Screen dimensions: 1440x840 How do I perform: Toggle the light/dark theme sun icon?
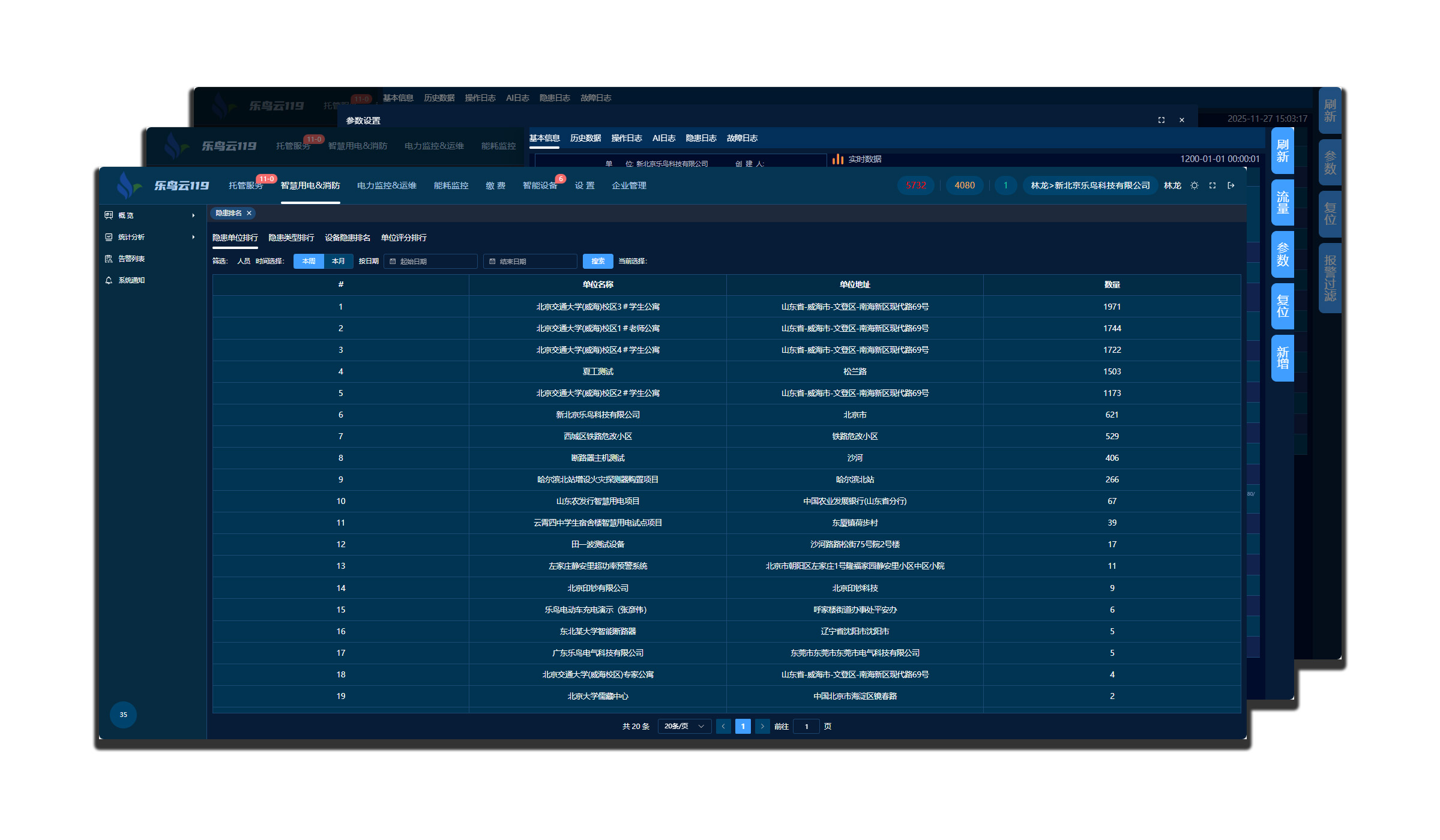click(x=1194, y=185)
